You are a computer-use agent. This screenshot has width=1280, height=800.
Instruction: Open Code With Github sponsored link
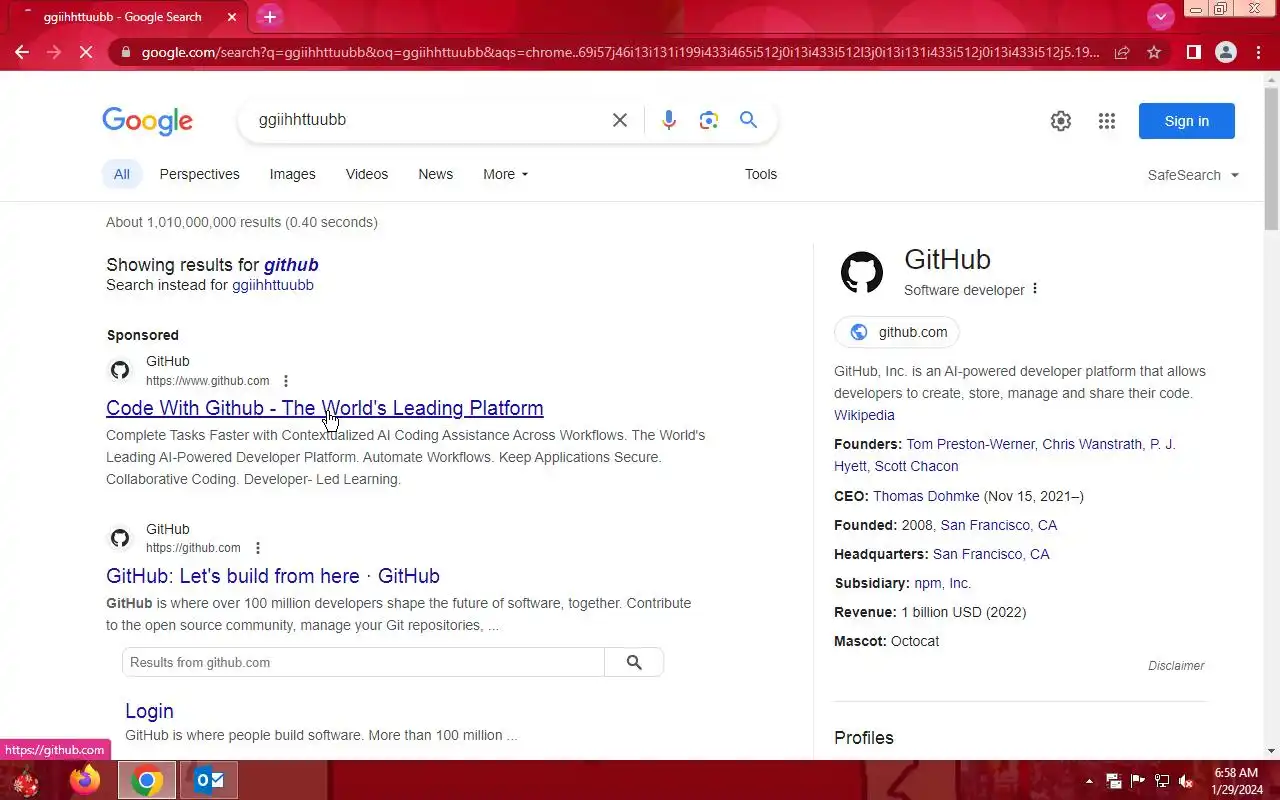325,408
